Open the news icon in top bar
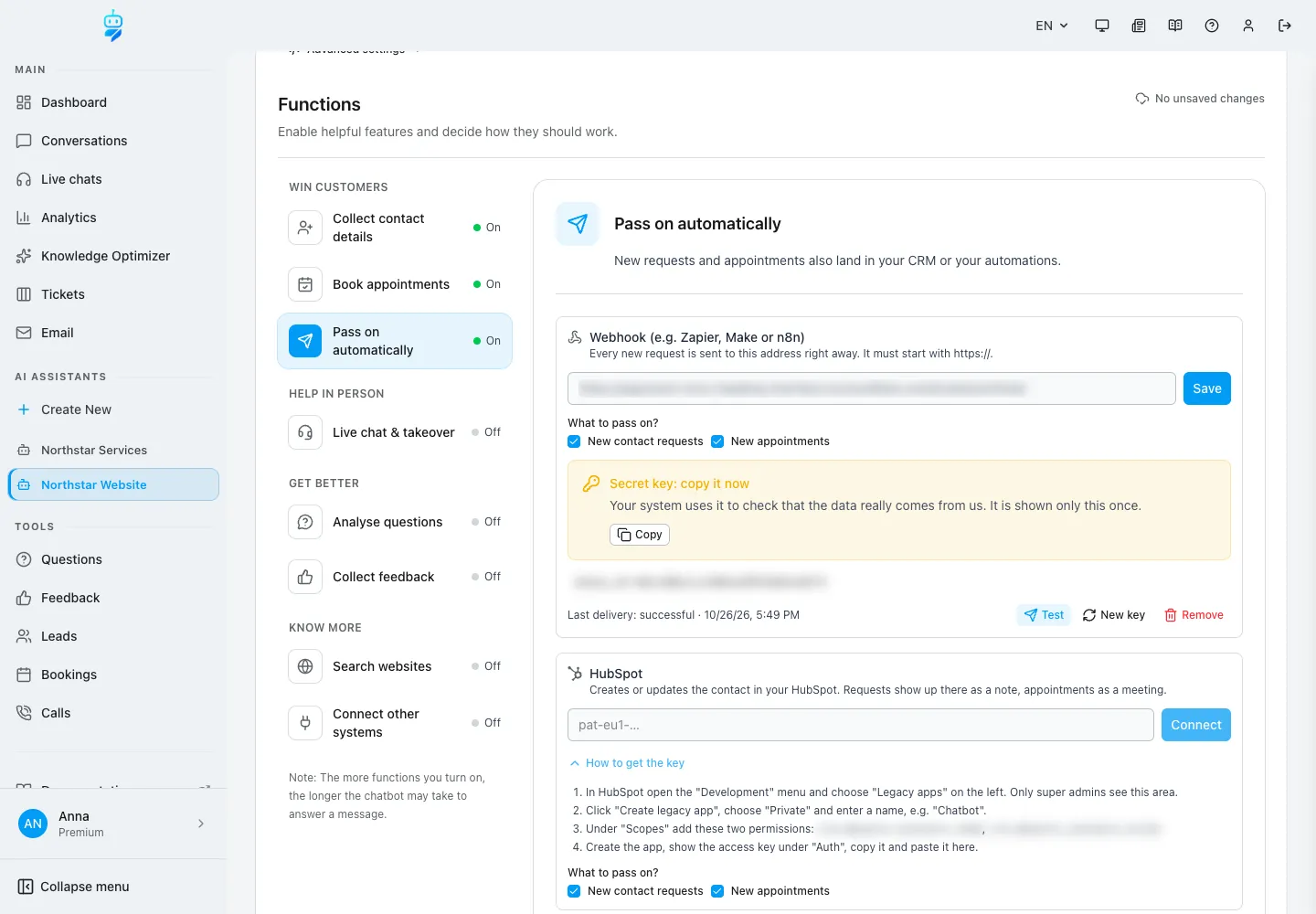 [x=1139, y=26]
